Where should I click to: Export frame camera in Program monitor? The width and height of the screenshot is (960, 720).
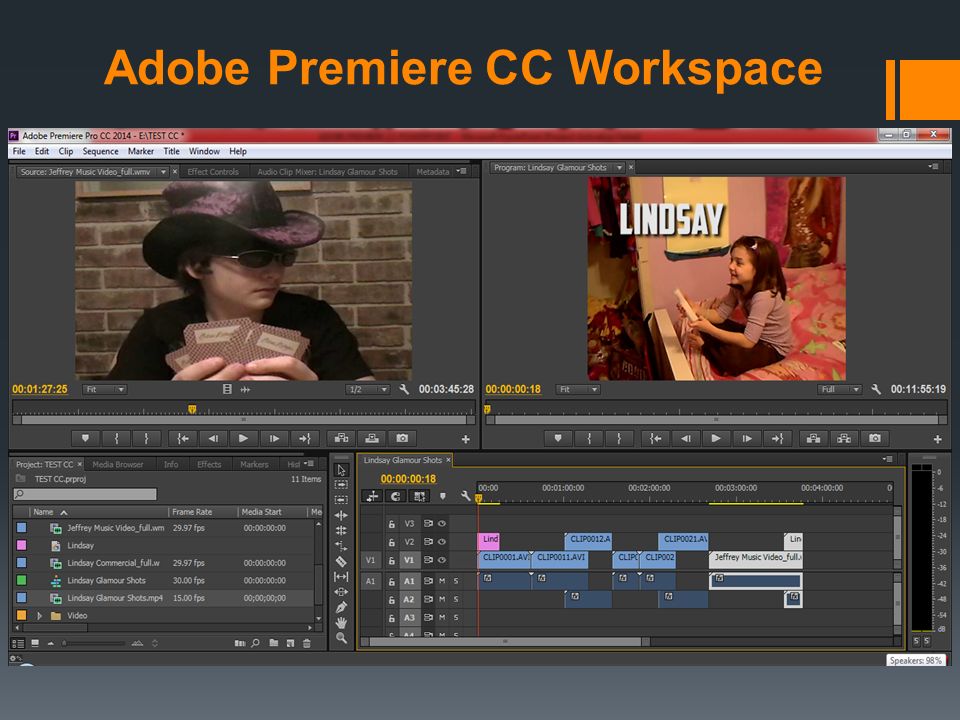875,438
